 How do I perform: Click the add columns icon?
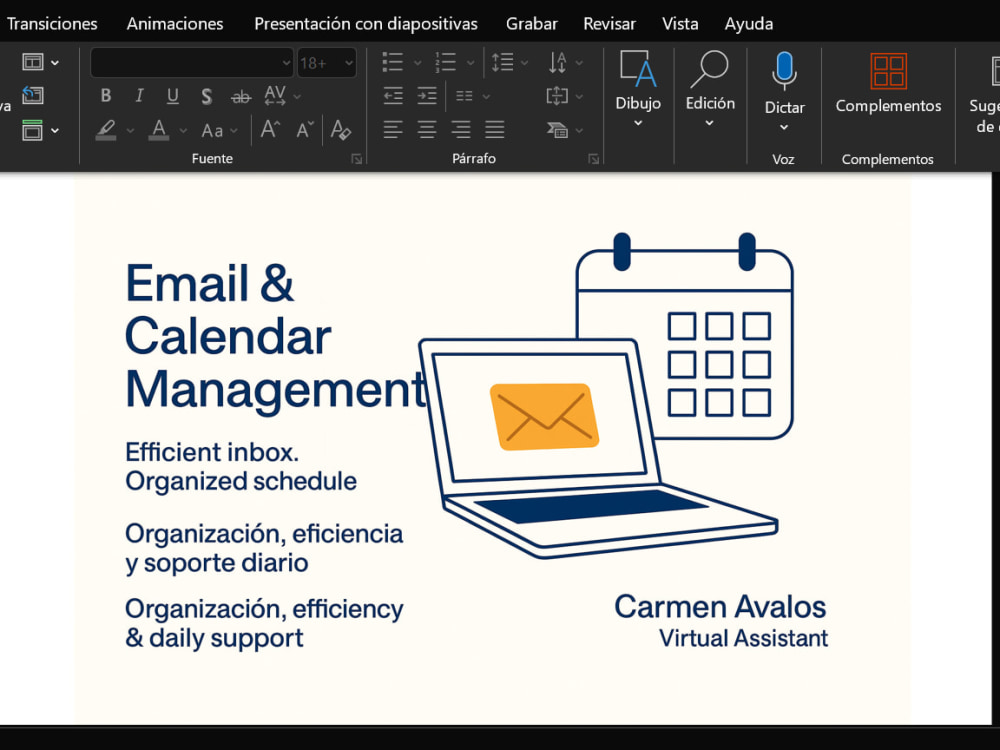[x=464, y=96]
